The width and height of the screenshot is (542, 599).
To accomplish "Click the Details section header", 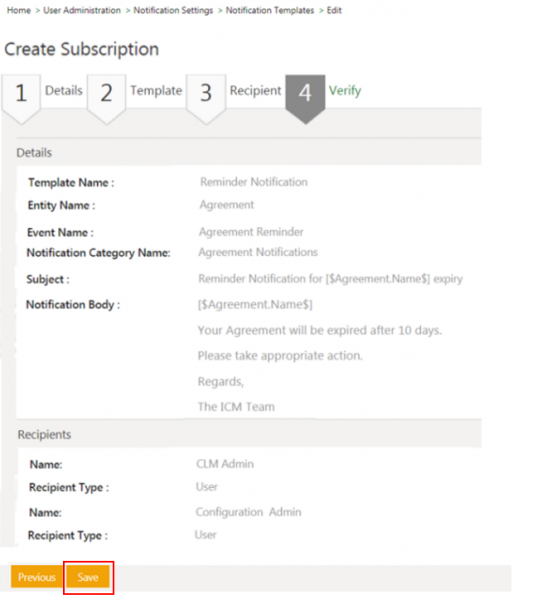I will click(x=34, y=153).
